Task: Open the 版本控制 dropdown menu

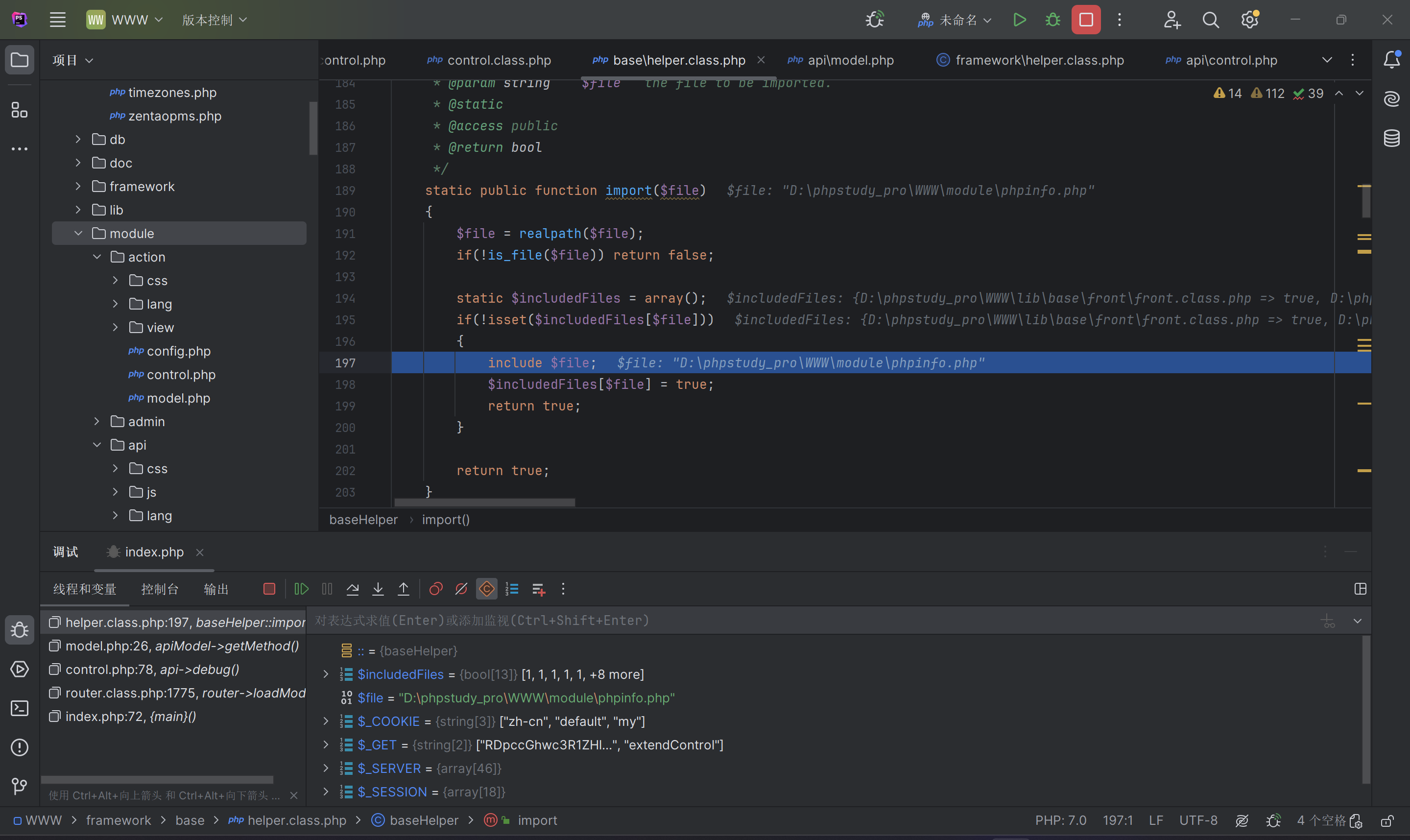Action: click(214, 20)
